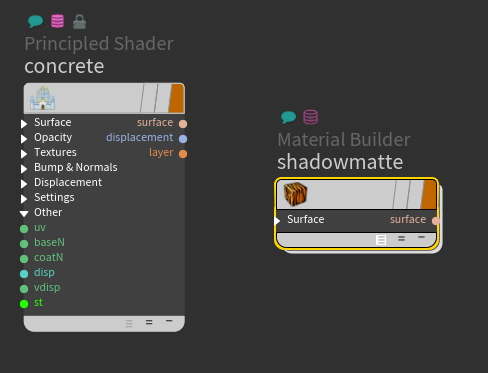Click the minimal dash view on concrete footer
The image size is (488, 373).
(x=169, y=321)
